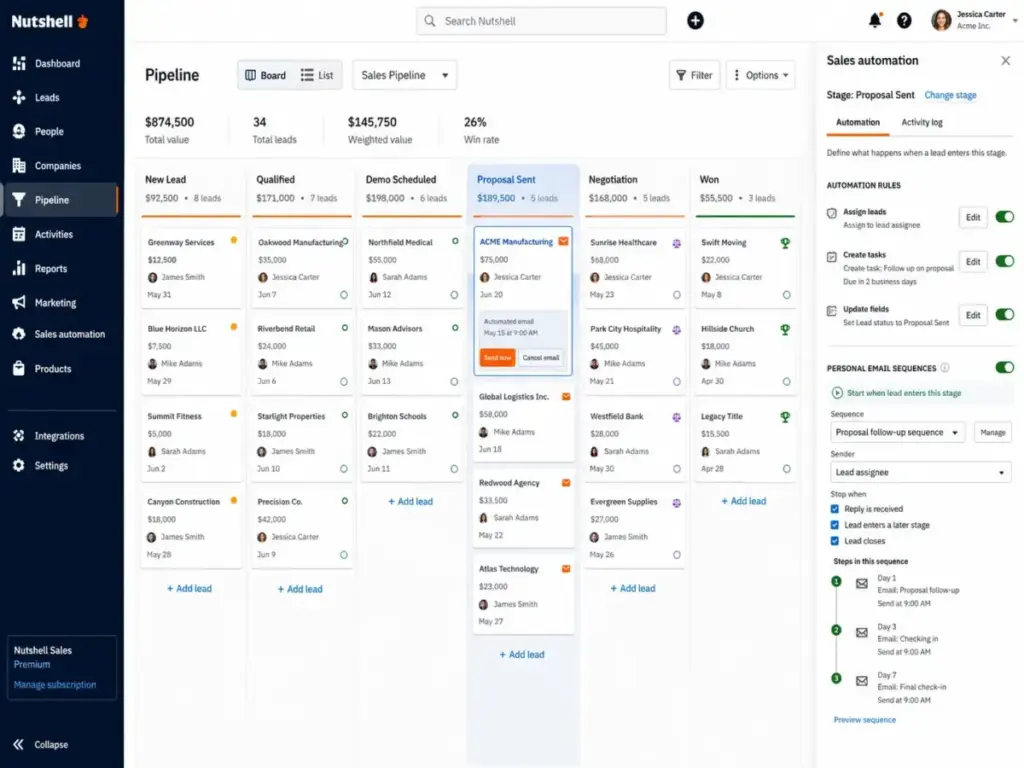Image resolution: width=1024 pixels, height=768 pixels.
Task: Uncheck Reply is received checkbox
Action: pyautogui.click(x=835, y=509)
